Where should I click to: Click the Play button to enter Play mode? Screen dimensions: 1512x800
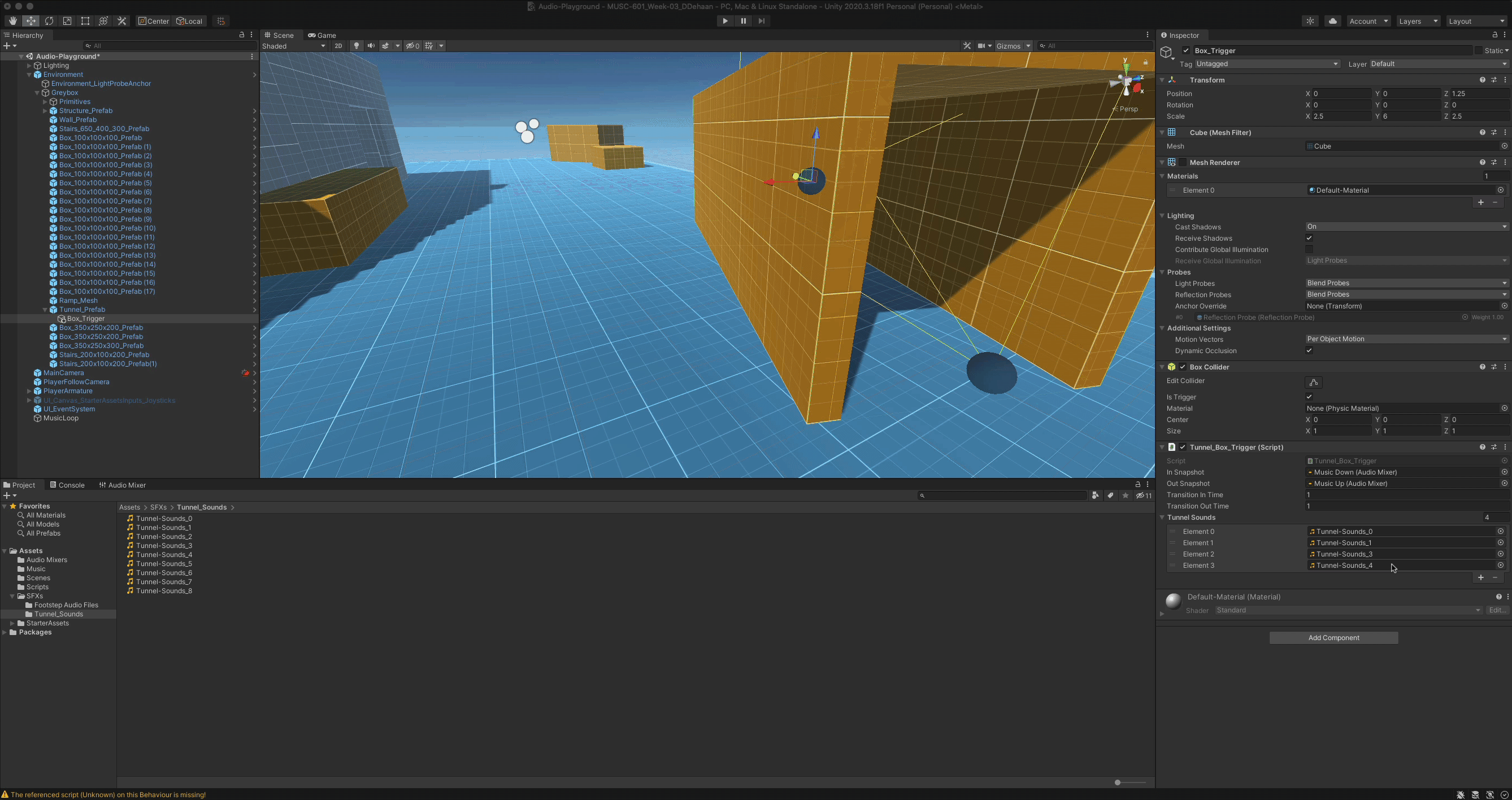pyautogui.click(x=724, y=20)
